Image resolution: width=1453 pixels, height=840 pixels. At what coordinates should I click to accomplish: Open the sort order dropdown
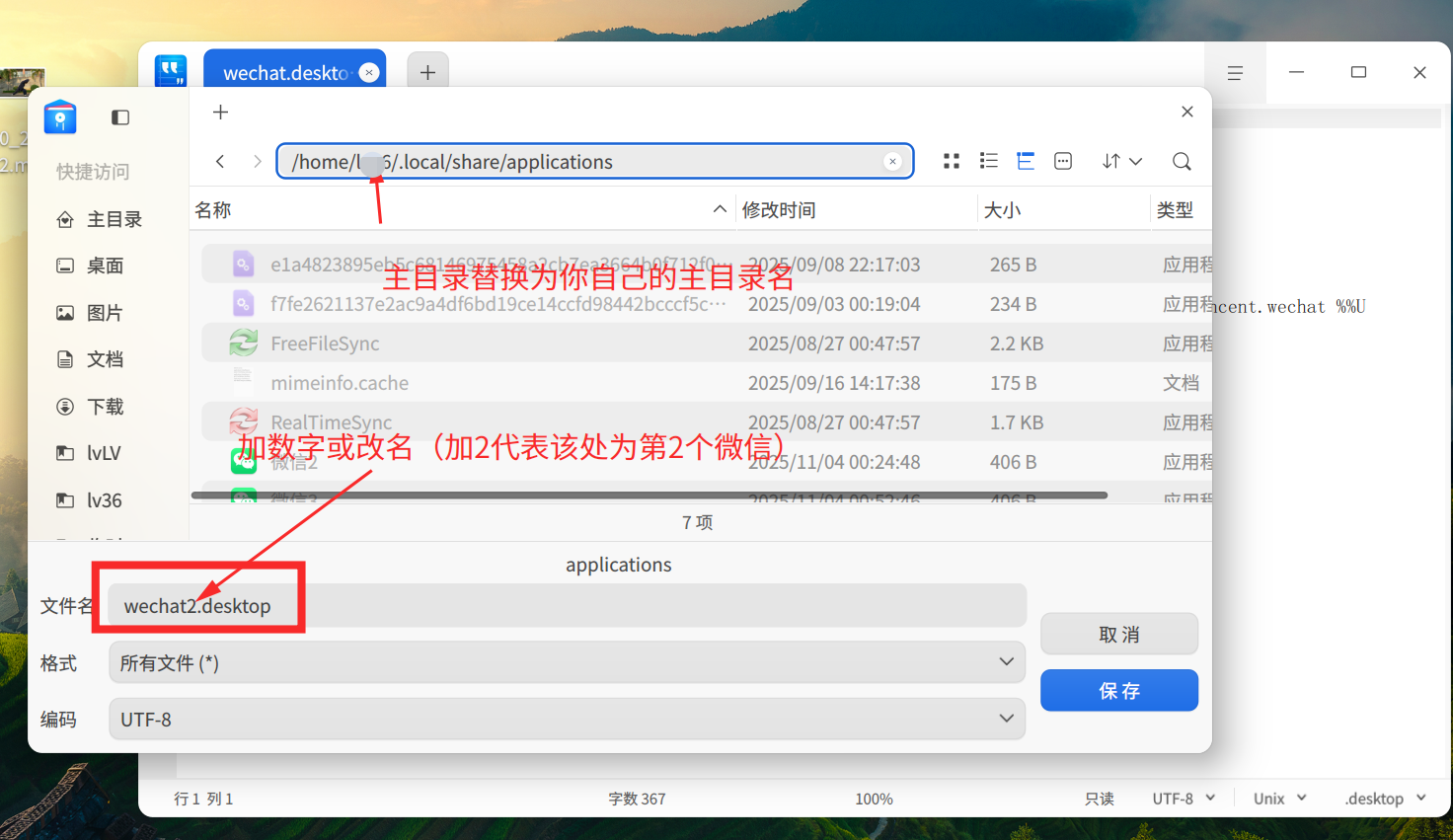pos(1122,161)
